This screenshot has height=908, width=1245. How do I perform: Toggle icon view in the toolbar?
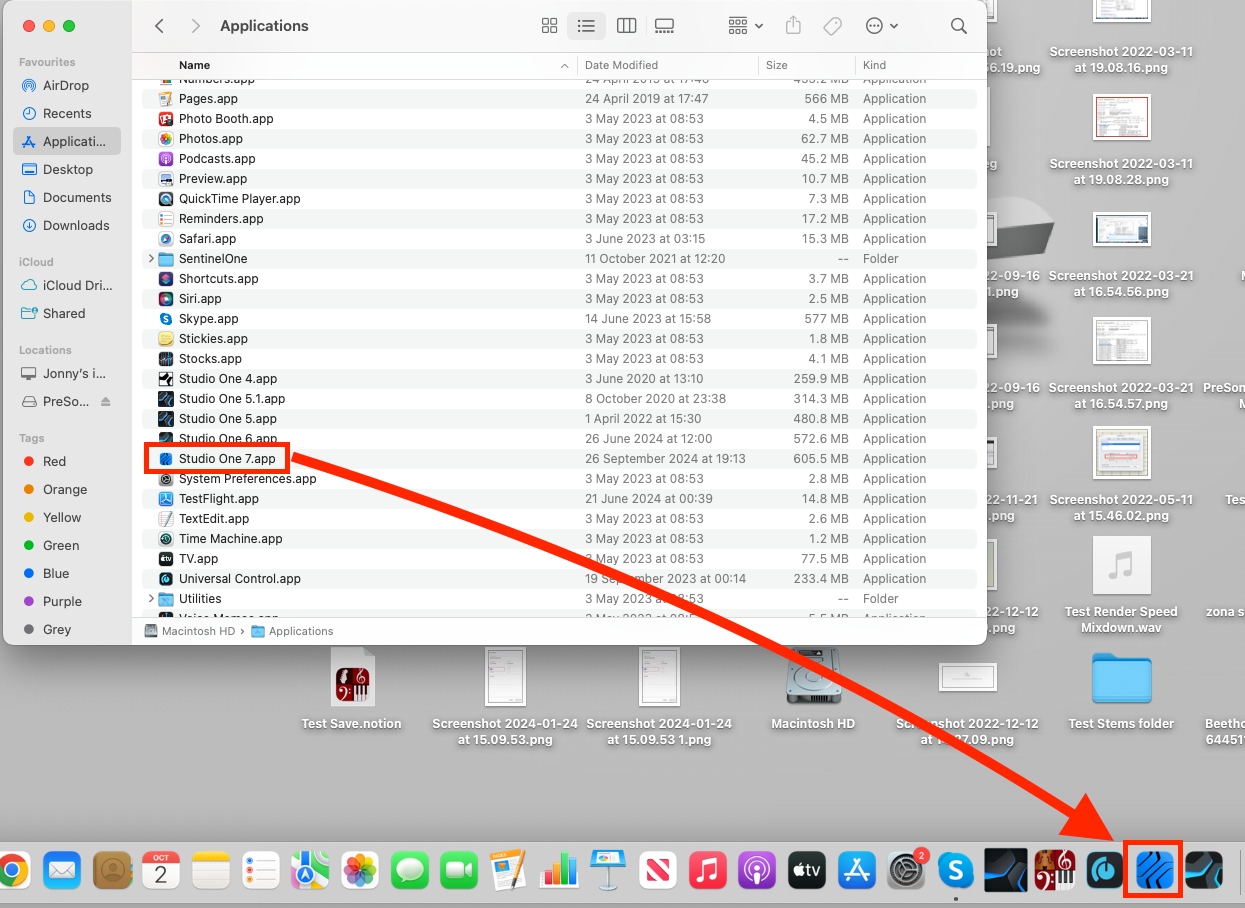[549, 26]
